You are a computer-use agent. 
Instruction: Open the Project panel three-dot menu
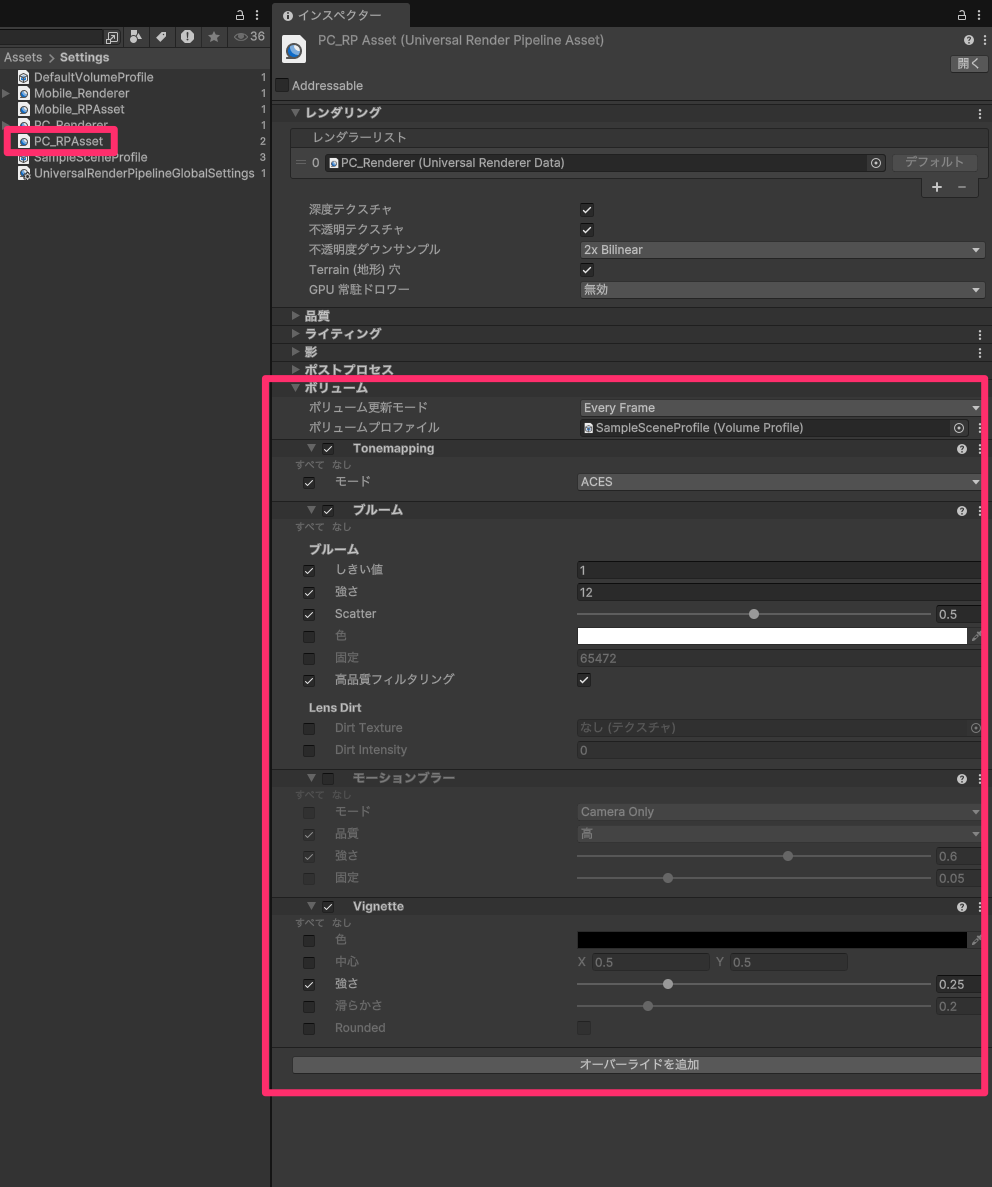click(x=257, y=14)
